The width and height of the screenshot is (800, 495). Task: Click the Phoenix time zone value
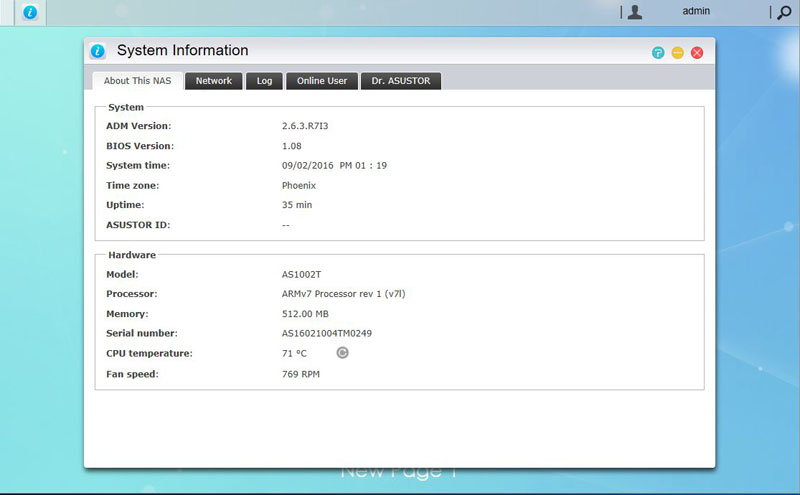(299, 185)
